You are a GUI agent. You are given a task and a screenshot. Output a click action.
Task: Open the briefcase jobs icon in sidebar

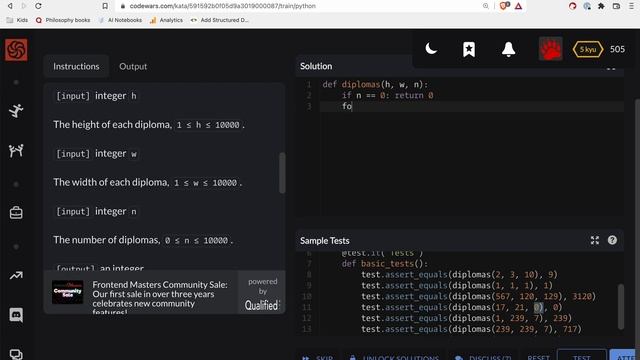[x=16, y=213]
